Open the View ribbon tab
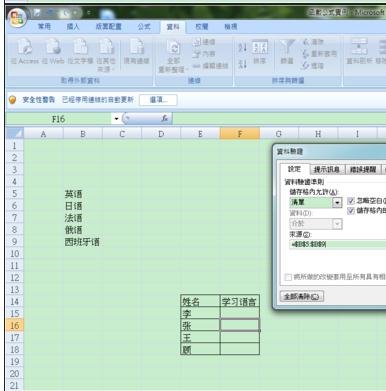 231,26
